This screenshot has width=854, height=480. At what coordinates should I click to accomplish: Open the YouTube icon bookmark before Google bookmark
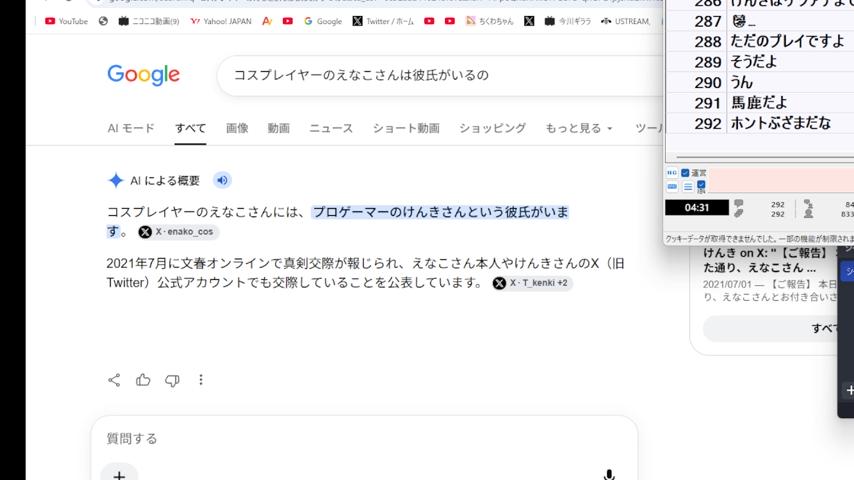(x=288, y=21)
